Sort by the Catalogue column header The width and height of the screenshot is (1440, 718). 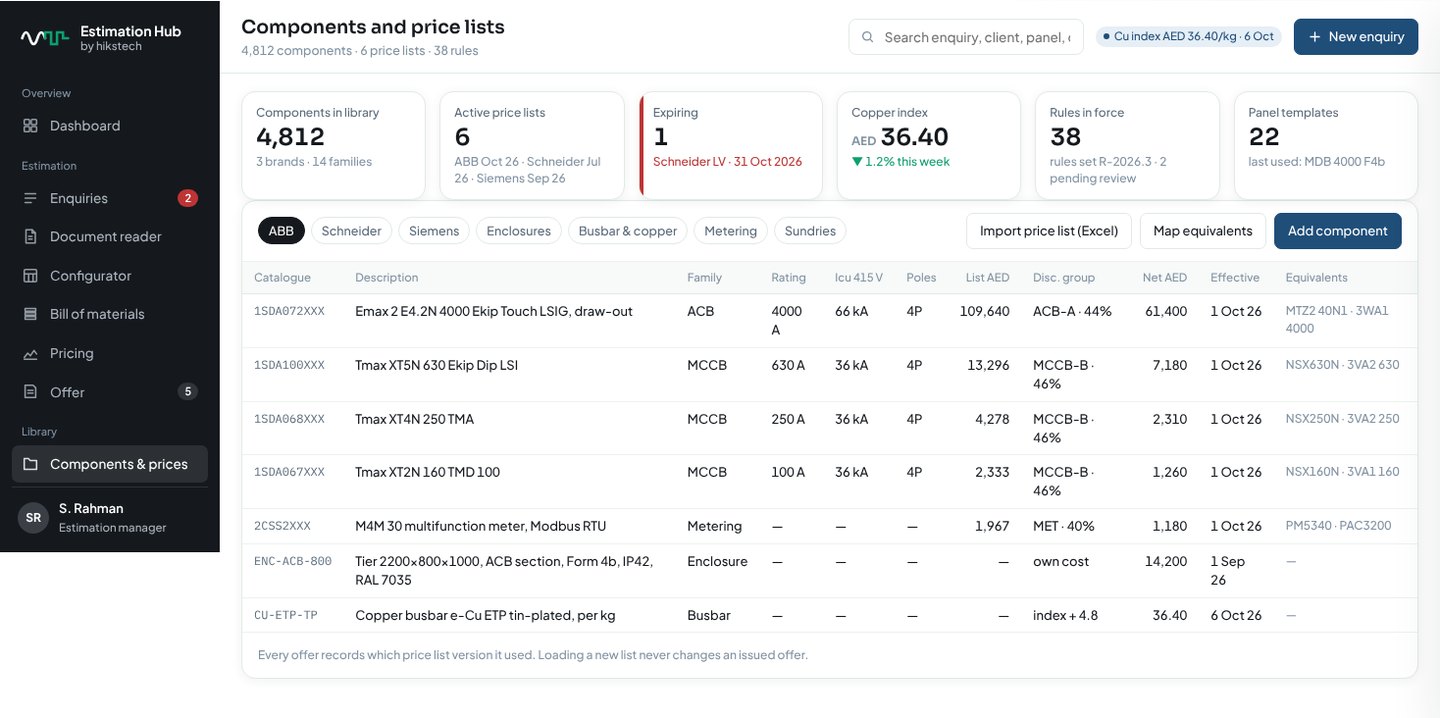point(282,278)
